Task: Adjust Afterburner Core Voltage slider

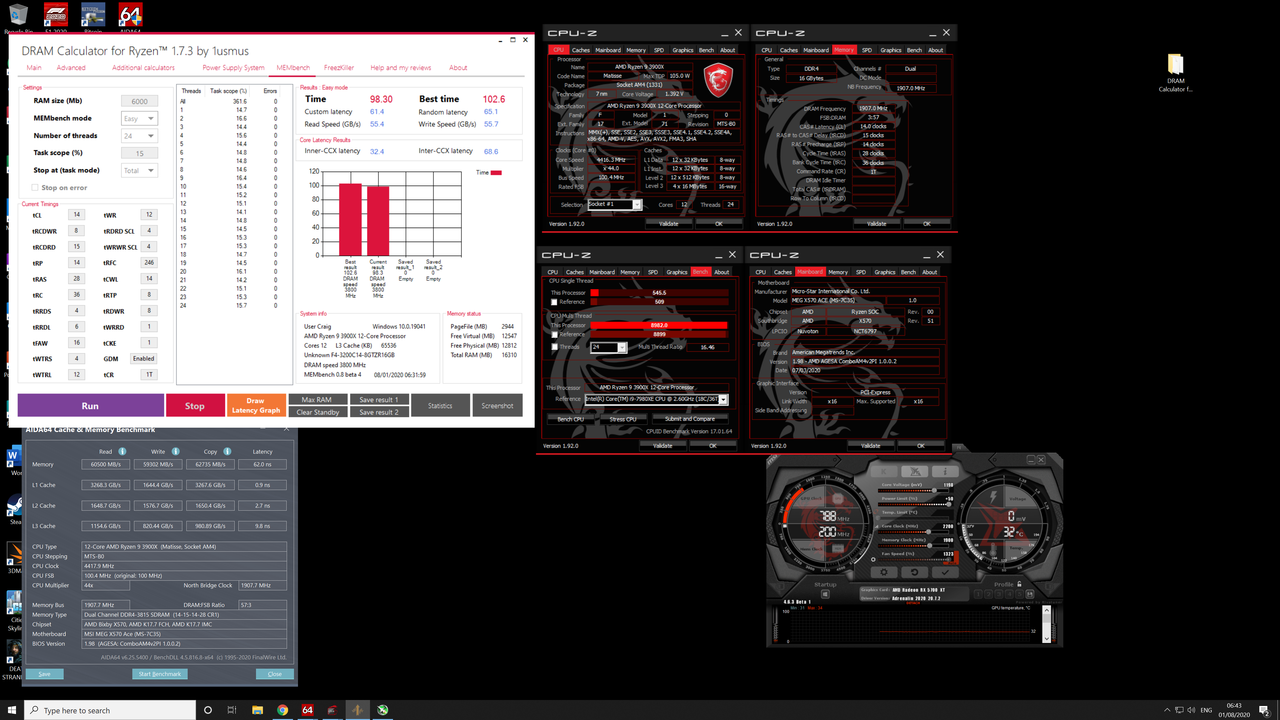Action: point(913,491)
